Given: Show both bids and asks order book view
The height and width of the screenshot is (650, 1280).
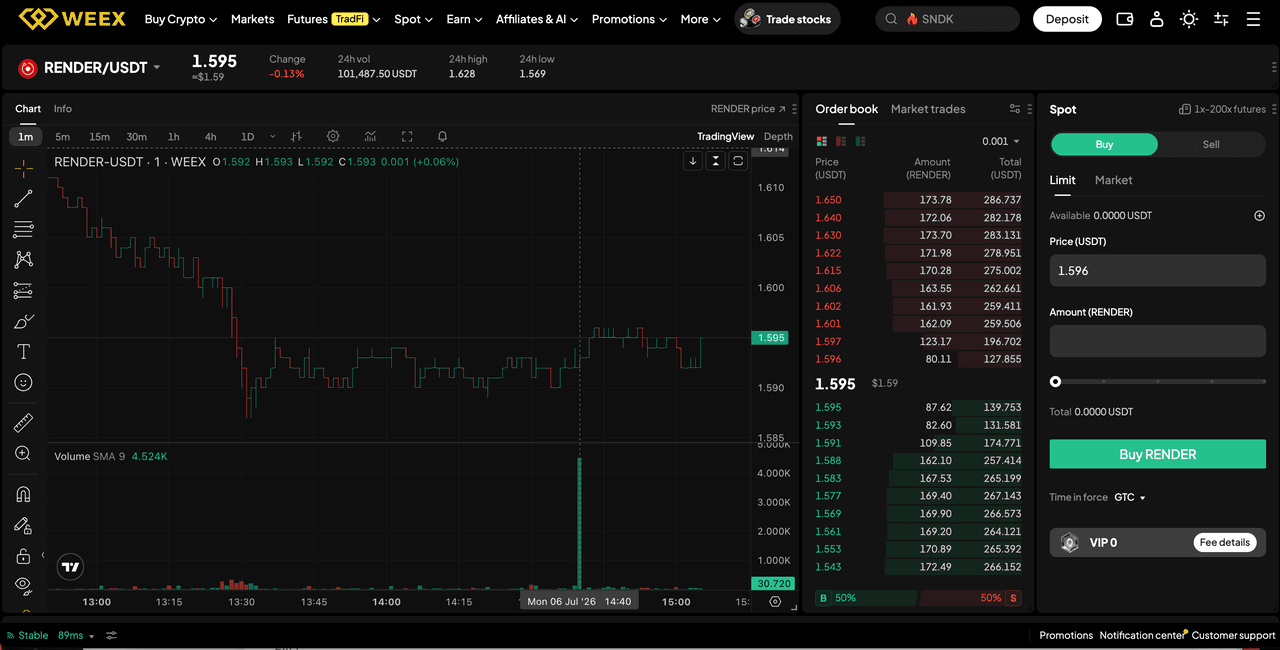Looking at the screenshot, I should (x=822, y=141).
